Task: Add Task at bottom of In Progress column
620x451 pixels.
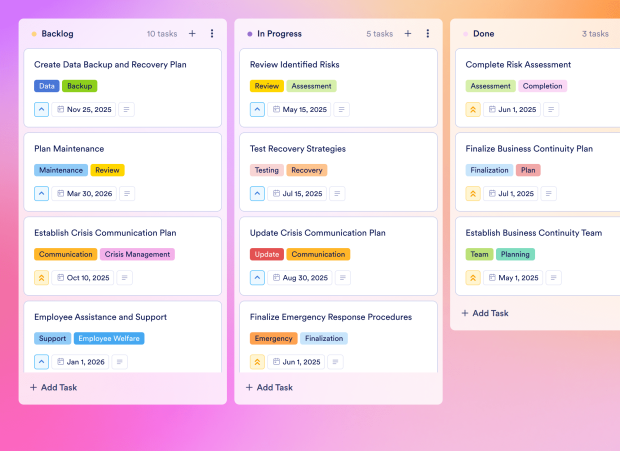Action: coord(269,387)
